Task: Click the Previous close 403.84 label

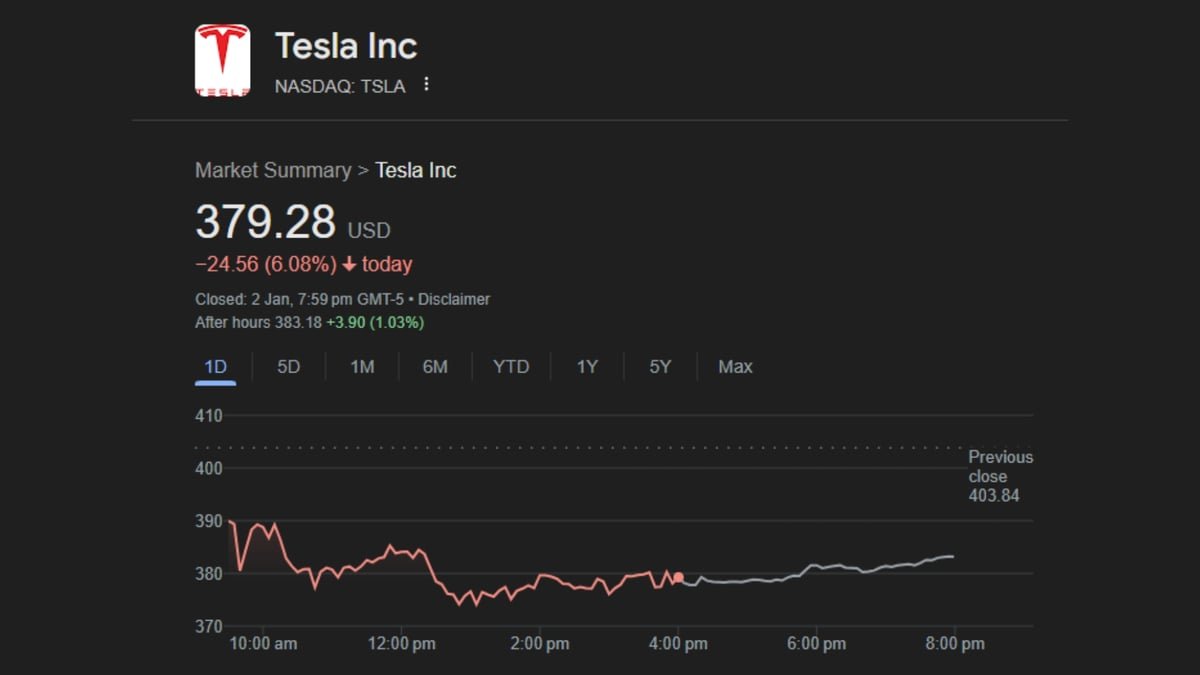Action: coord(1000,476)
